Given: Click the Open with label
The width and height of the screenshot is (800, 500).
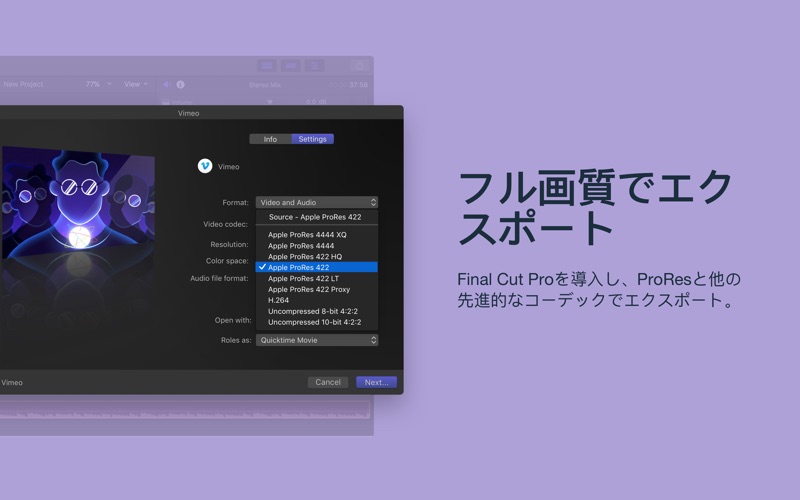Looking at the screenshot, I should click(x=233, y=320).
